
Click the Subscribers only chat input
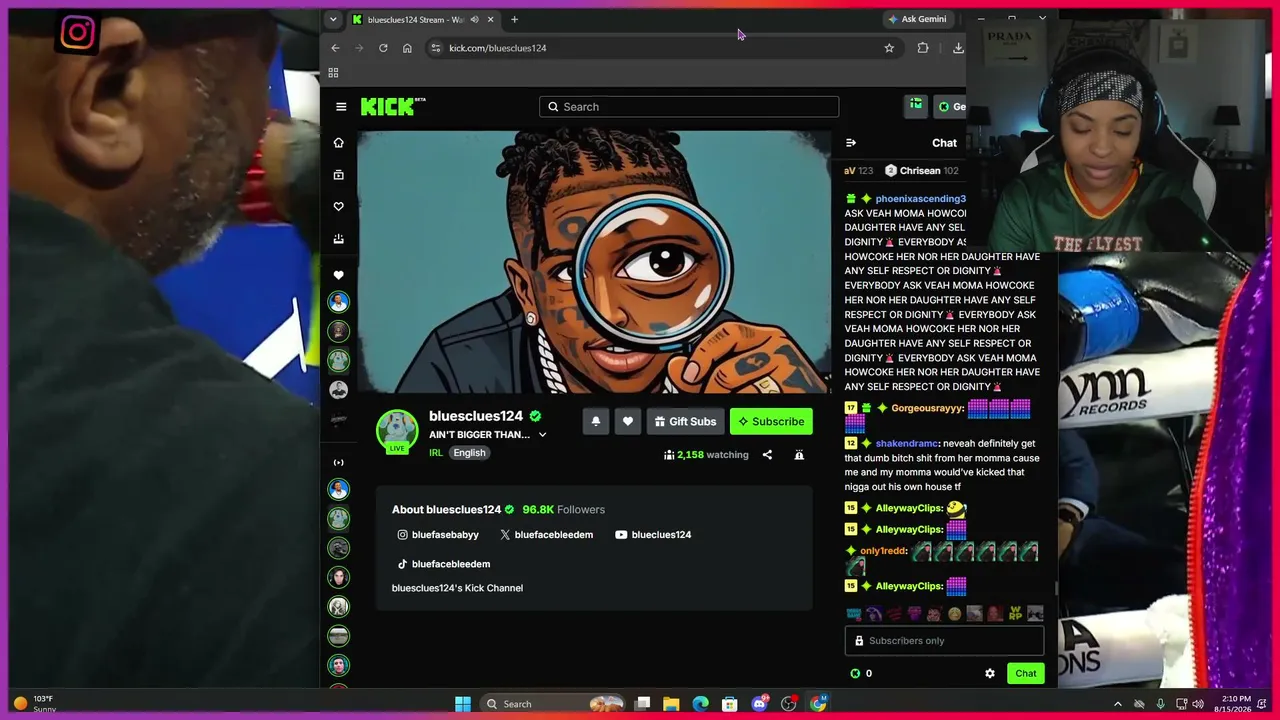tap(944, 641)
